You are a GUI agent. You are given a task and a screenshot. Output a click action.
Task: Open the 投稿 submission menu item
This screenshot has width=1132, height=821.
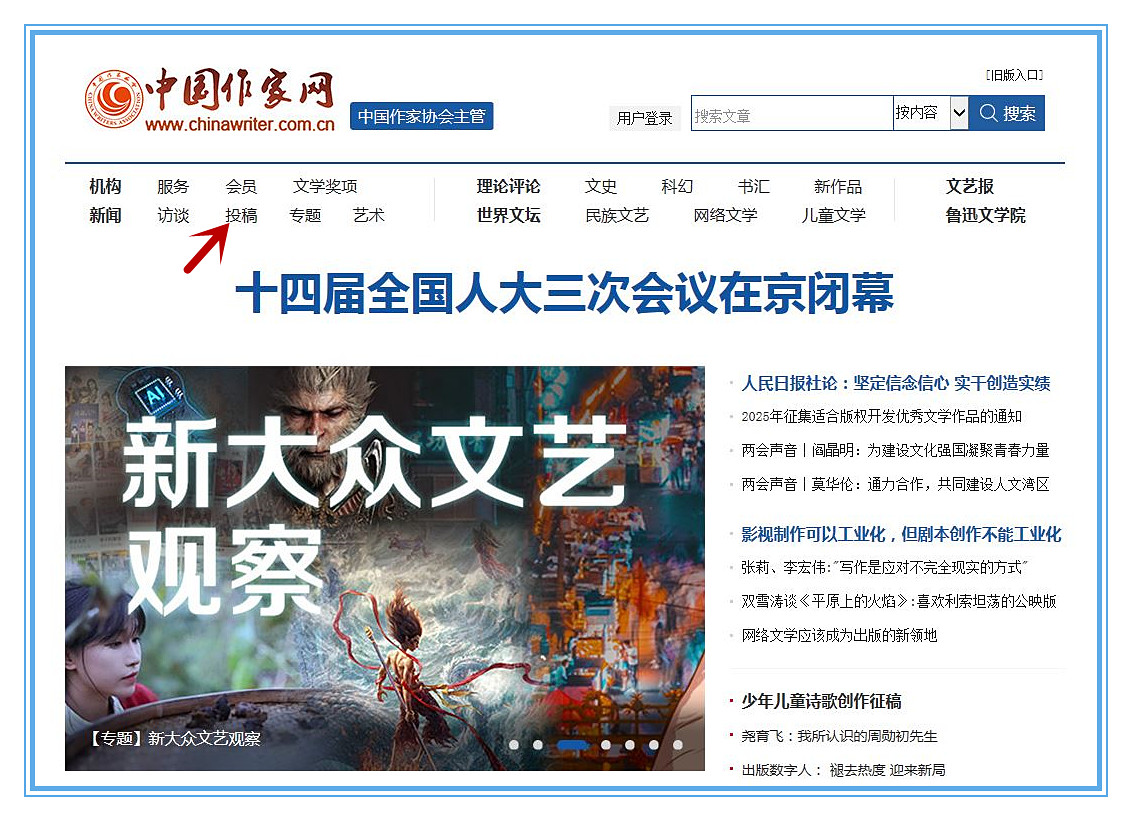pos(241,215)
